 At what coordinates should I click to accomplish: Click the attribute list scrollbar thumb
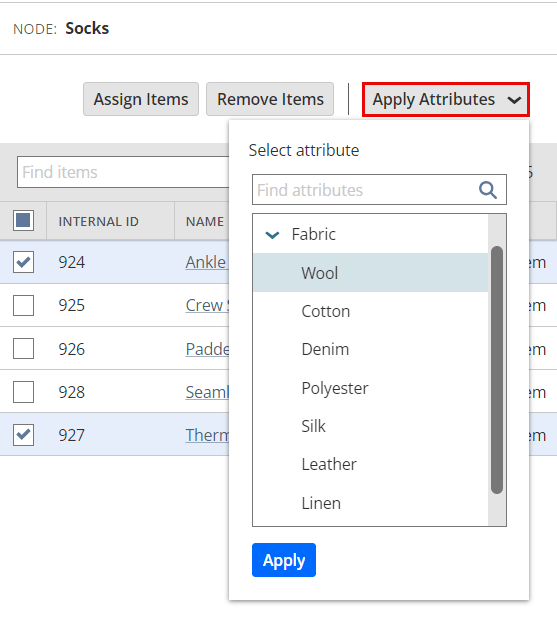(x=497, y=370)
